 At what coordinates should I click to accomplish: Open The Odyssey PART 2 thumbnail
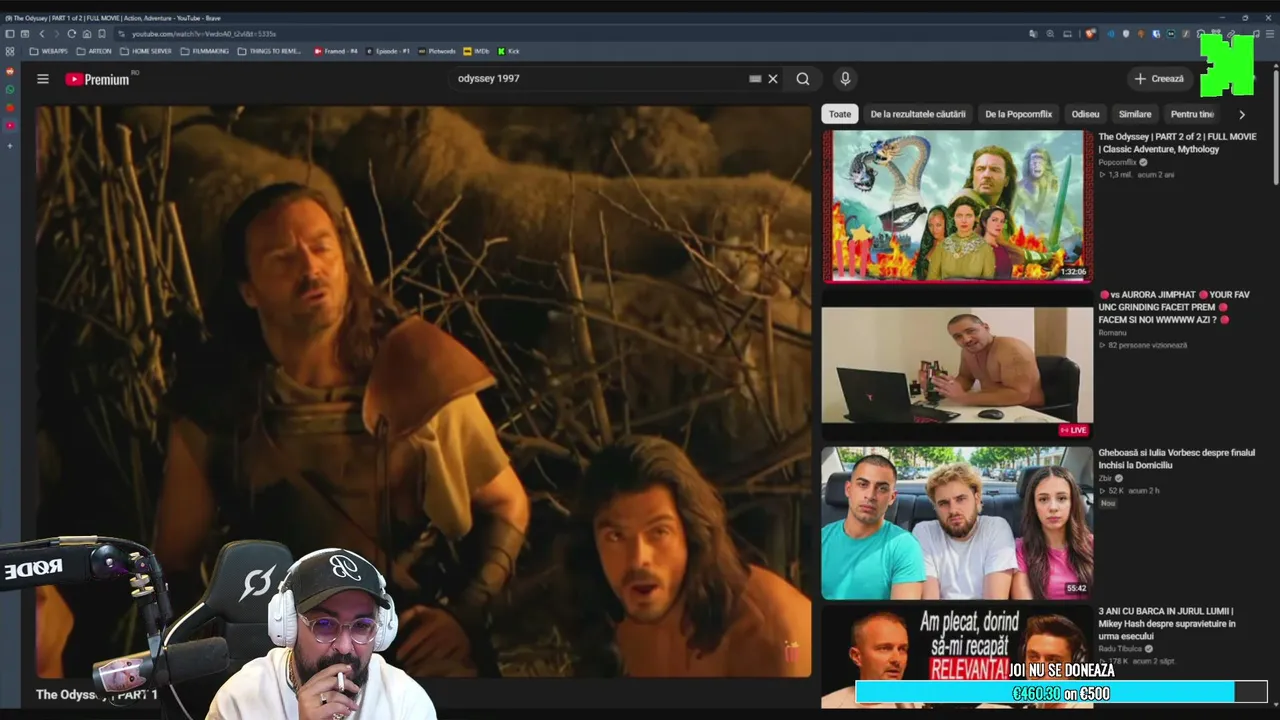pyautogui.click(x=957, y=206)
